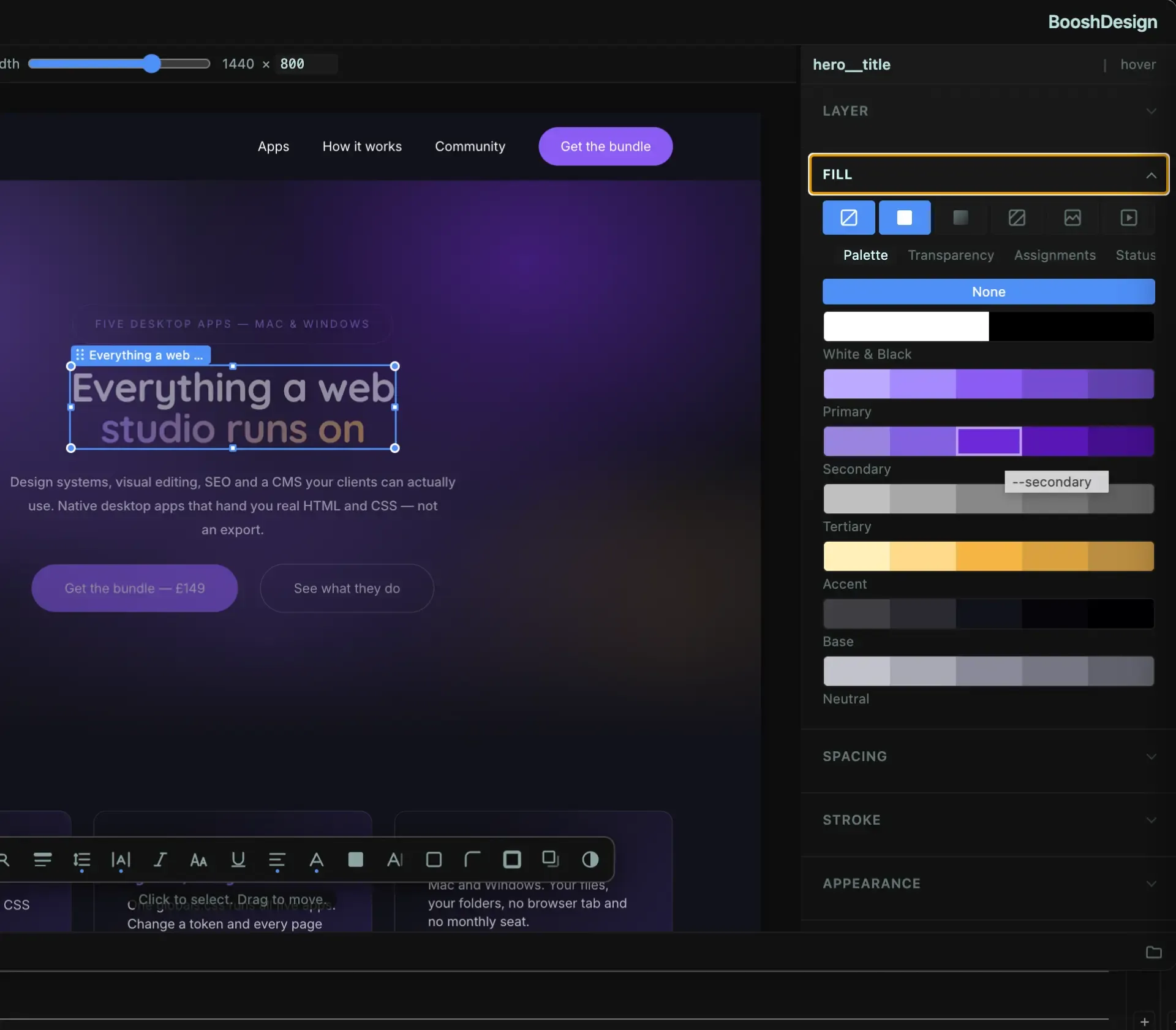Click the half-circle opacity contrast icon
This screenshot has width=1176, height=1030.
click(x=590, y=860)
